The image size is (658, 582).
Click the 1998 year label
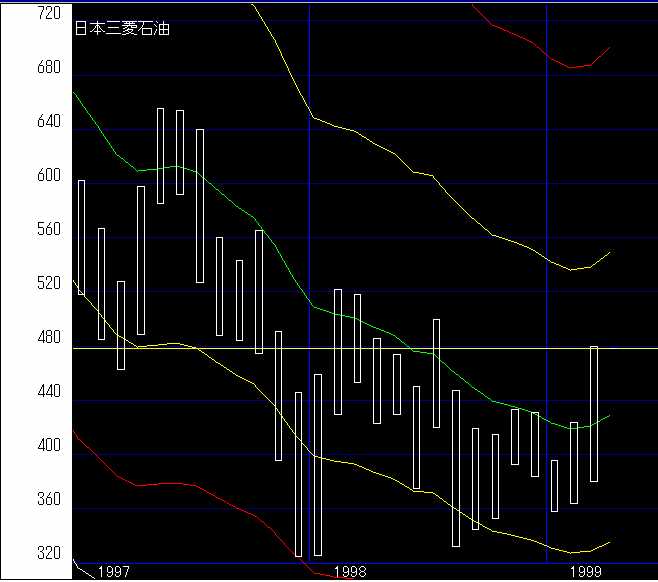click(x=349, y=571)
